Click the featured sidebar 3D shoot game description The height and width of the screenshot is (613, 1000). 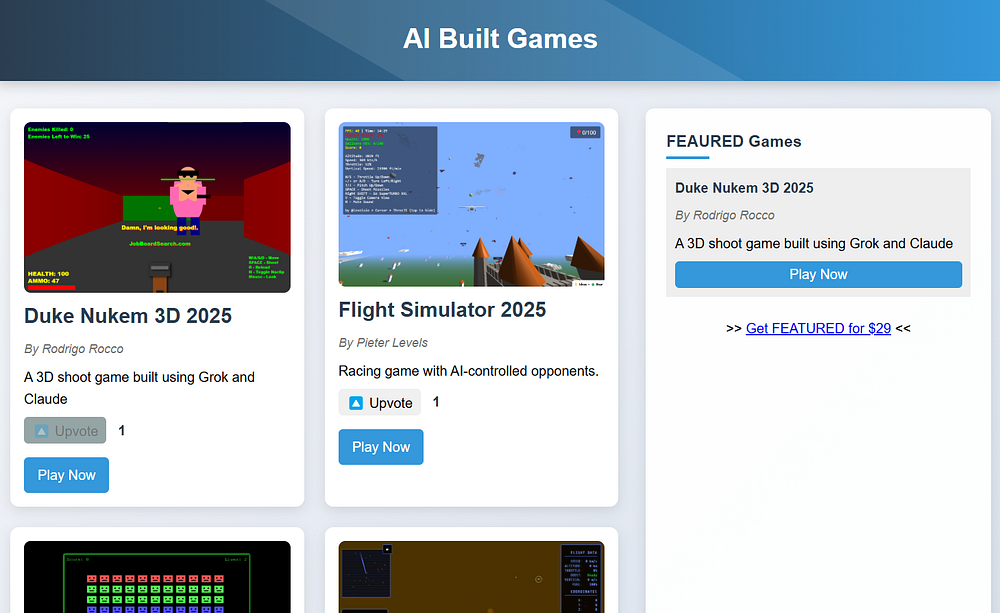pyautogui.click(x=814, y=244)
